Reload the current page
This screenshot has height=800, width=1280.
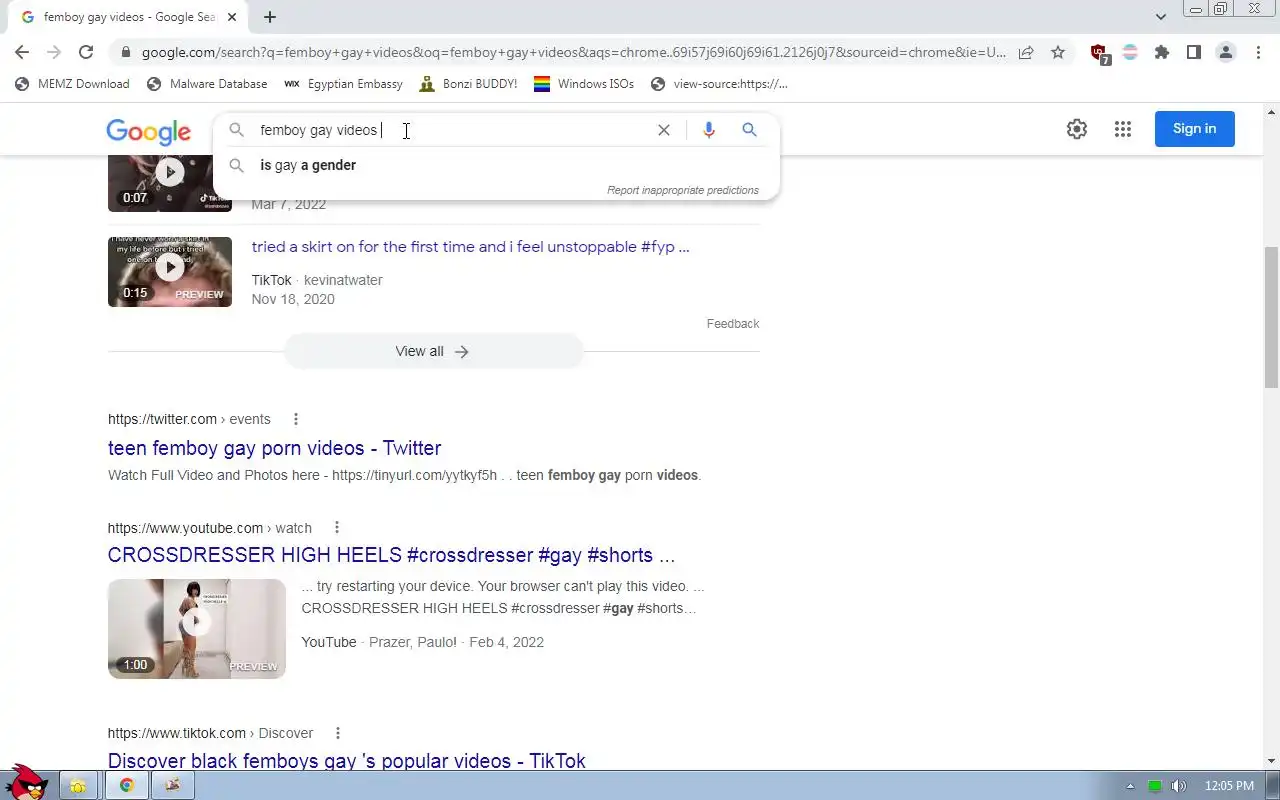click(86, 53)
